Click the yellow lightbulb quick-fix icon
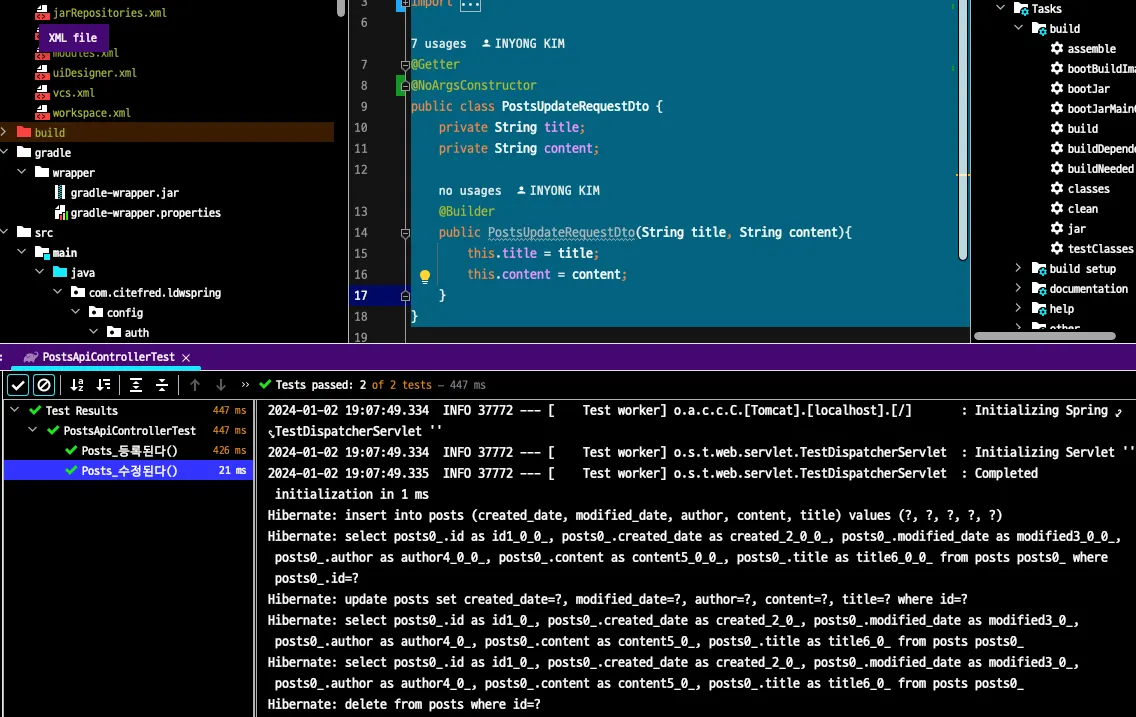Viewport: 1136px width, 717px height. click(424, 276)
